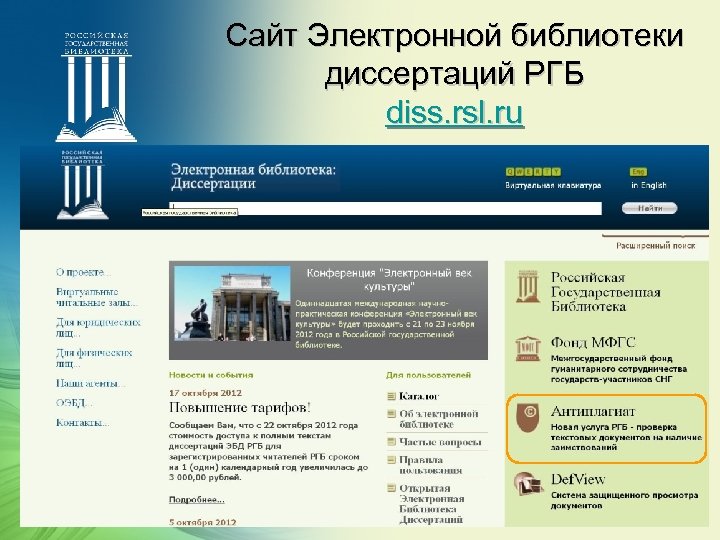This screenshot has width=720, height=540.
Task: Open 'Повышение тарифов!' news headline
Action: tap(240, 407)
